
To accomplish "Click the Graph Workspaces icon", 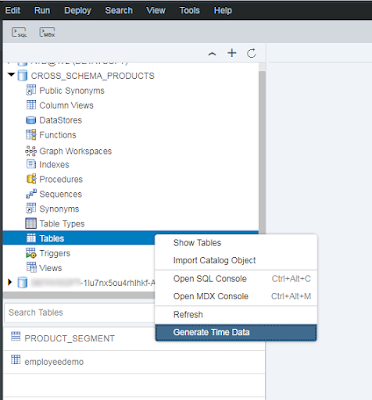I will tap(31, 151).
